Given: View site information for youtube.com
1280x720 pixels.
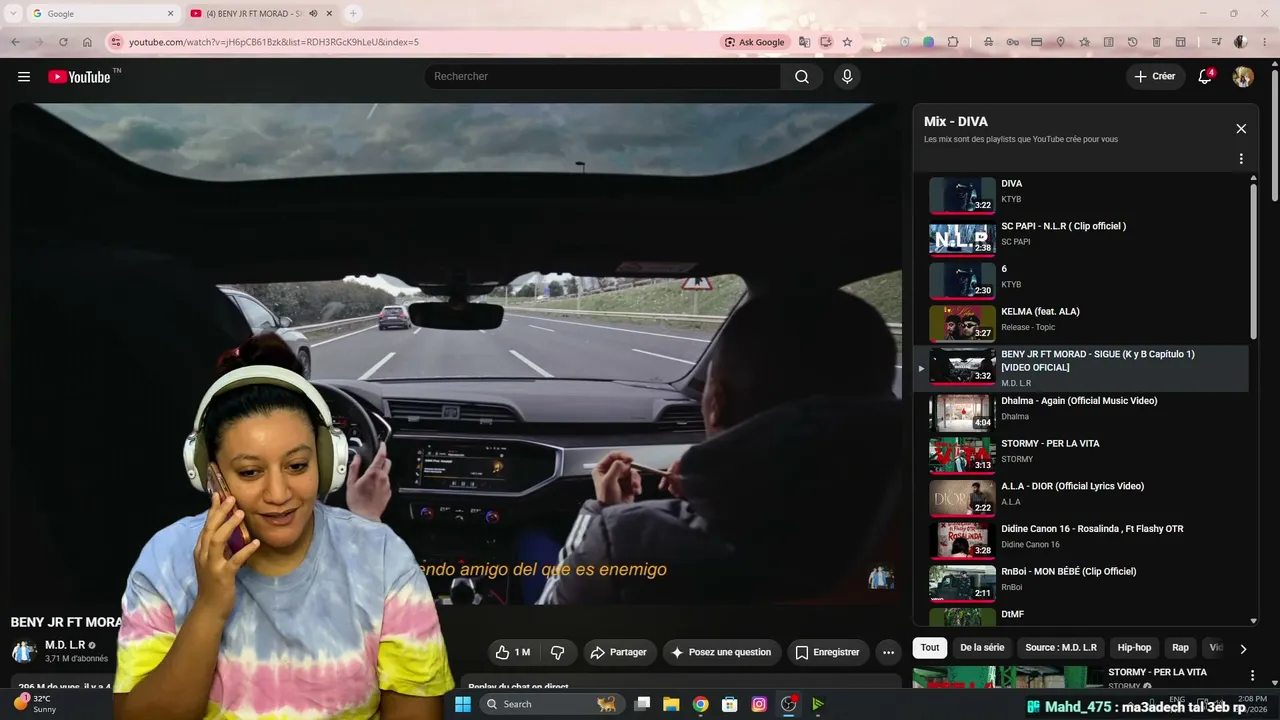Looking at the screenshot, I should (x=116, y=42).
